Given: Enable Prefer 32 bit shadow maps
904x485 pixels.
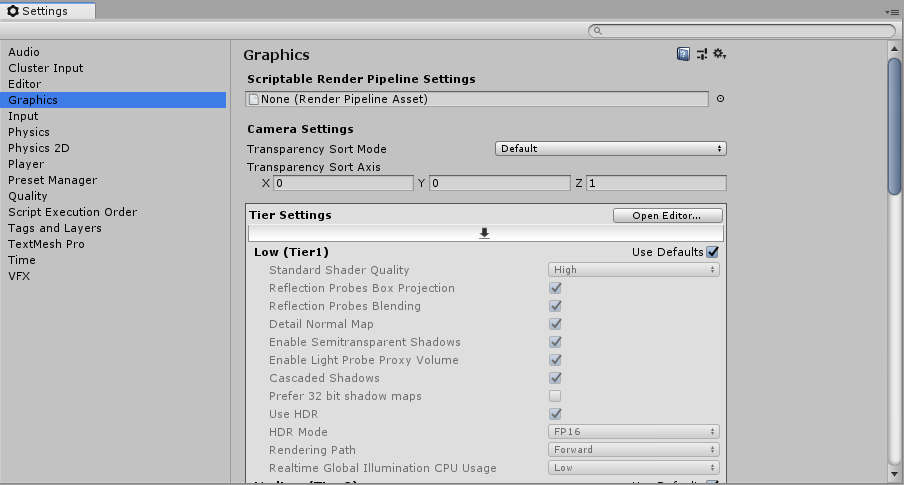Looking at the screenshot, I should pyautogui.click(x=555, y=396).
